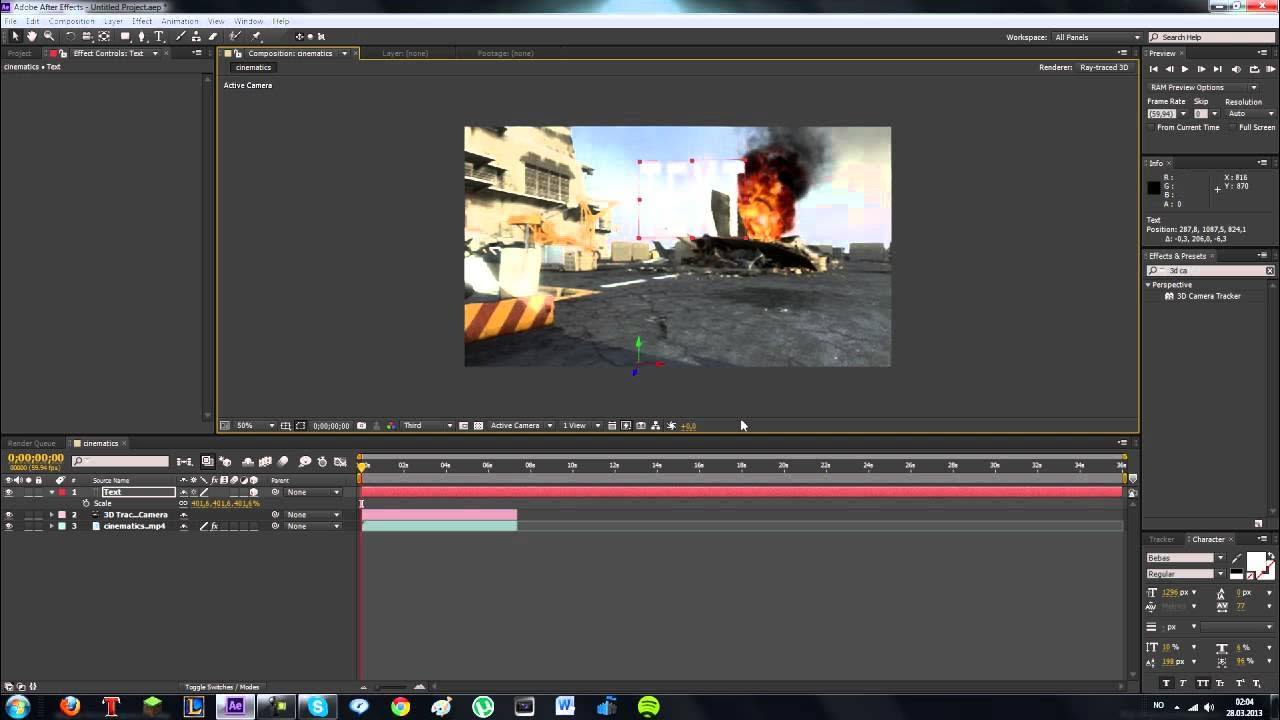Select the Clone Stamp tool
Image resolution: width=1280 pixels, height=720 pixels.
click(196, 36)
